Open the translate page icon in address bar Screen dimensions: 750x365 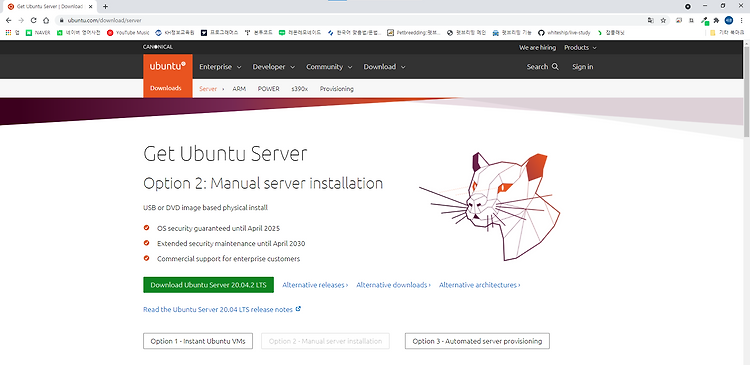(x=651, y=20)
